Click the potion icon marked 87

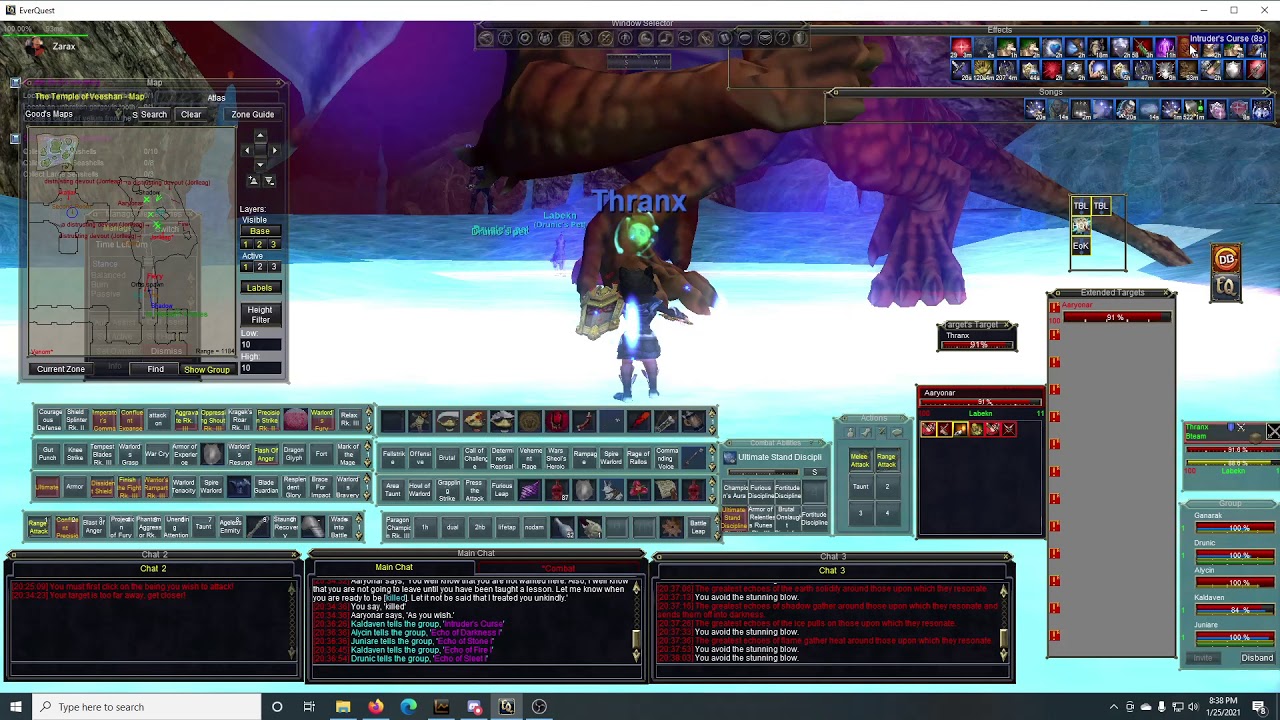point(557,490)
